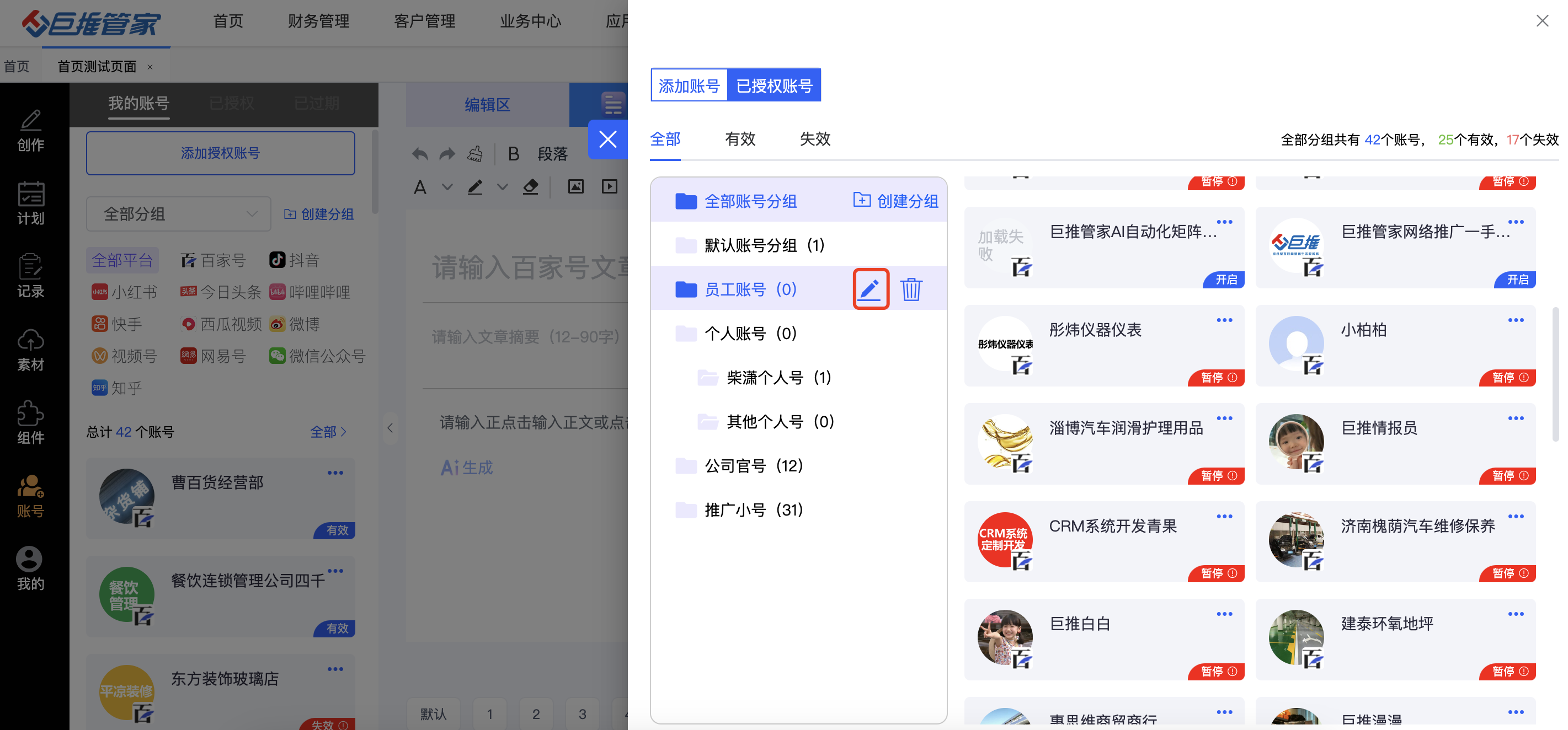Switch to 添加账号 tab

pos(689,86)
